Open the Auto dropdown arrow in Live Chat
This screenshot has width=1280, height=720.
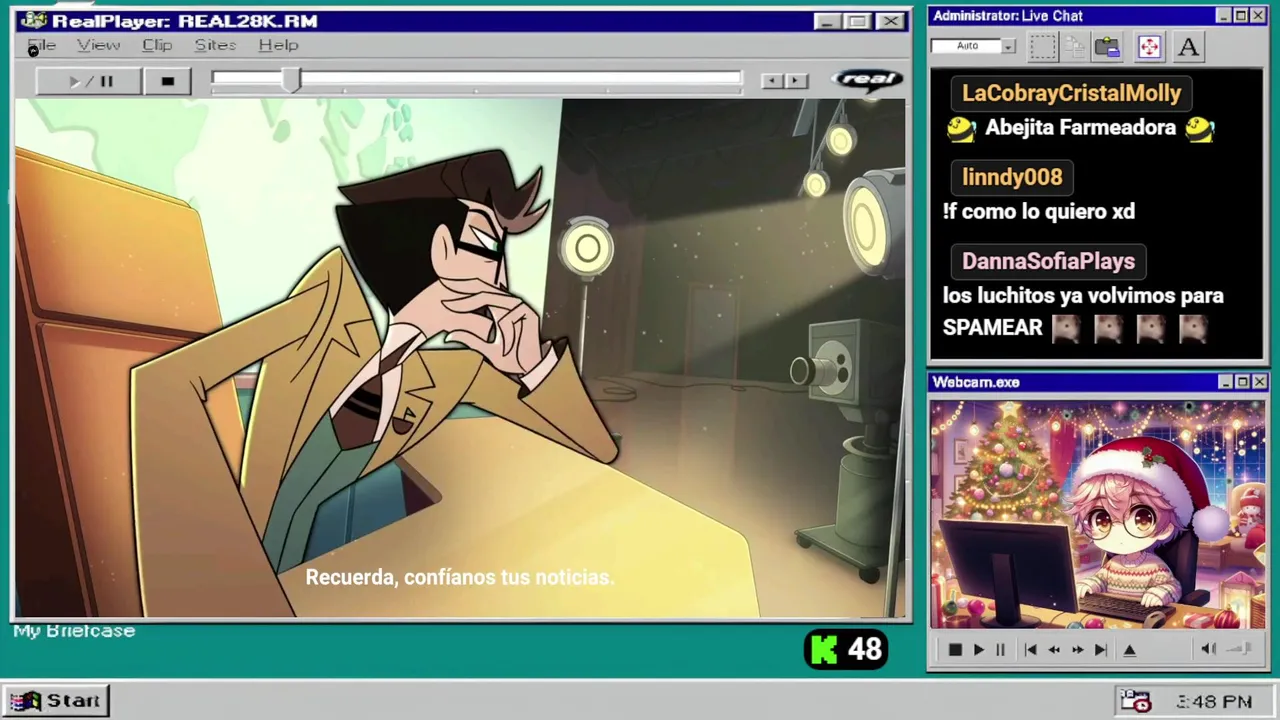click(x=1008, y=46)
